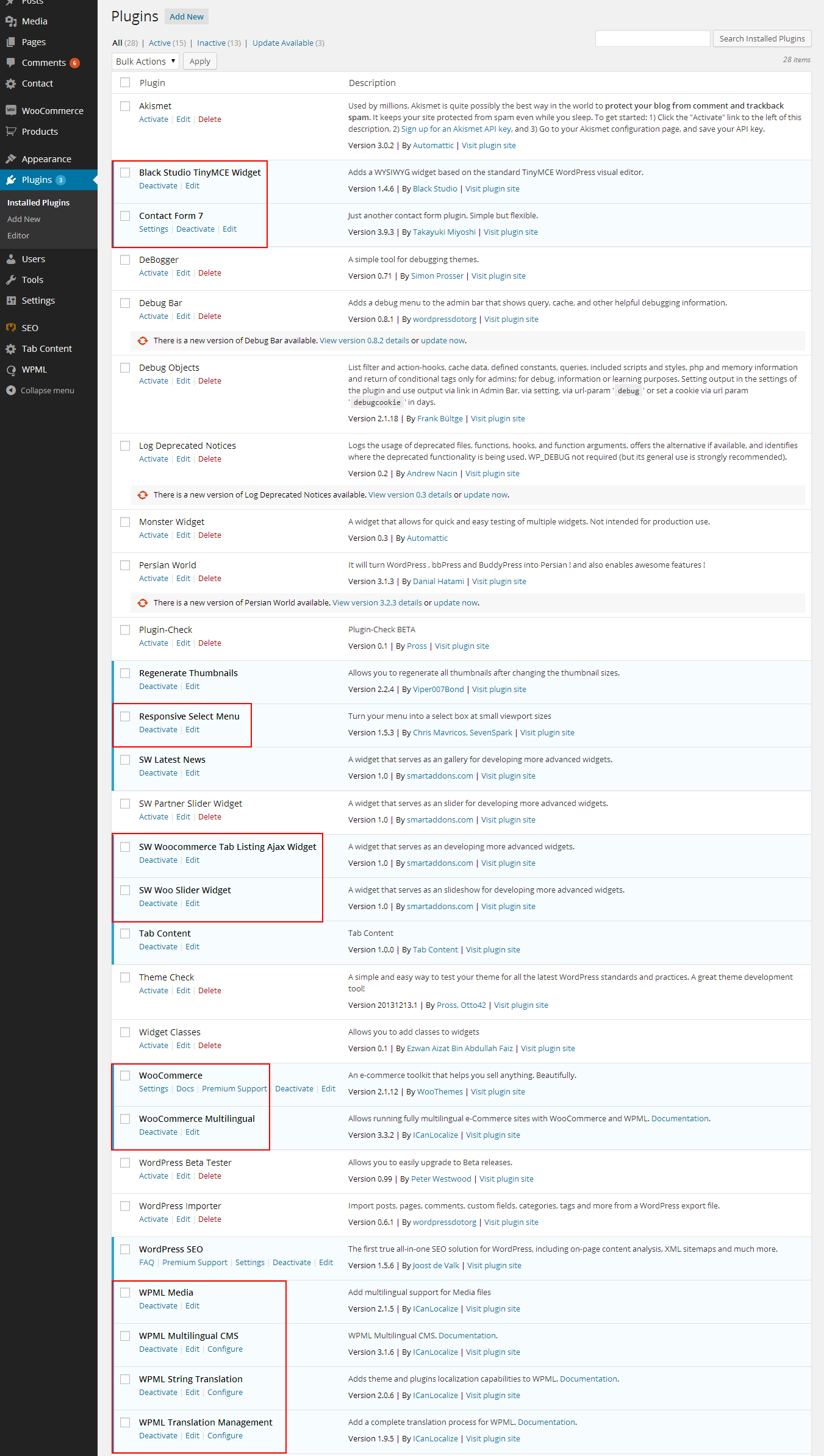Click the Persian World update icon
The image size is (824, 1456).
(143, 603)
